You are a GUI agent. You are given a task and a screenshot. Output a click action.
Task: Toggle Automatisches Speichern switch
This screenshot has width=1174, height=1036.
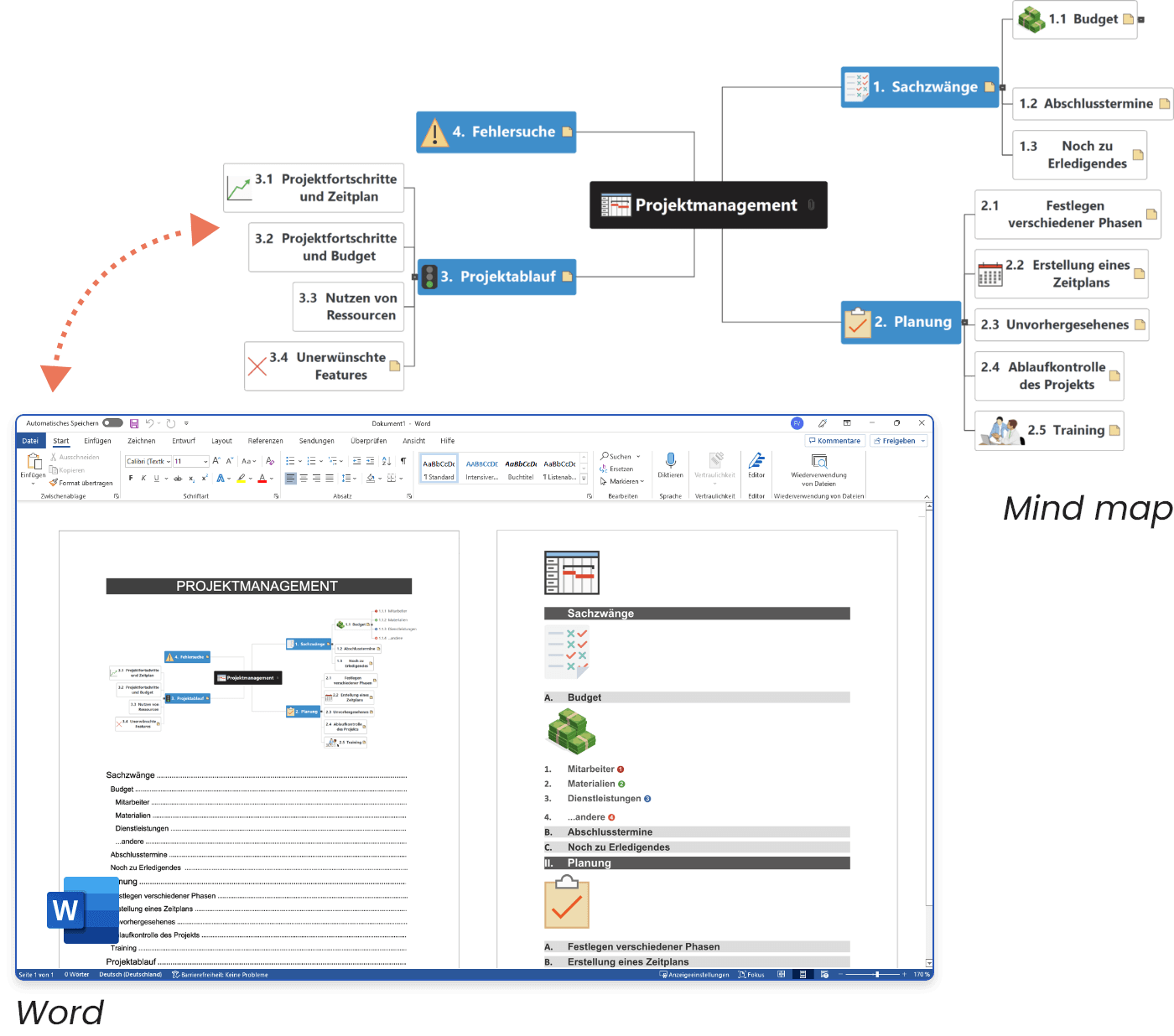pos(112,423)
